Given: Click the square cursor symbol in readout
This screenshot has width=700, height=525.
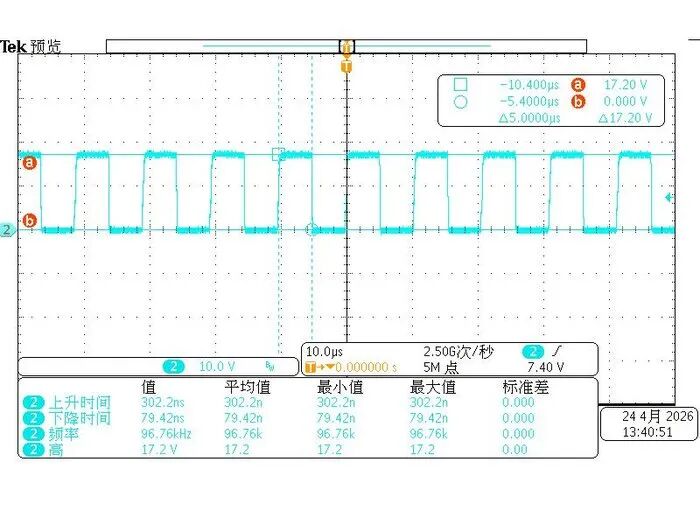Looking at the screenshot, I should (x=460, y=84).
